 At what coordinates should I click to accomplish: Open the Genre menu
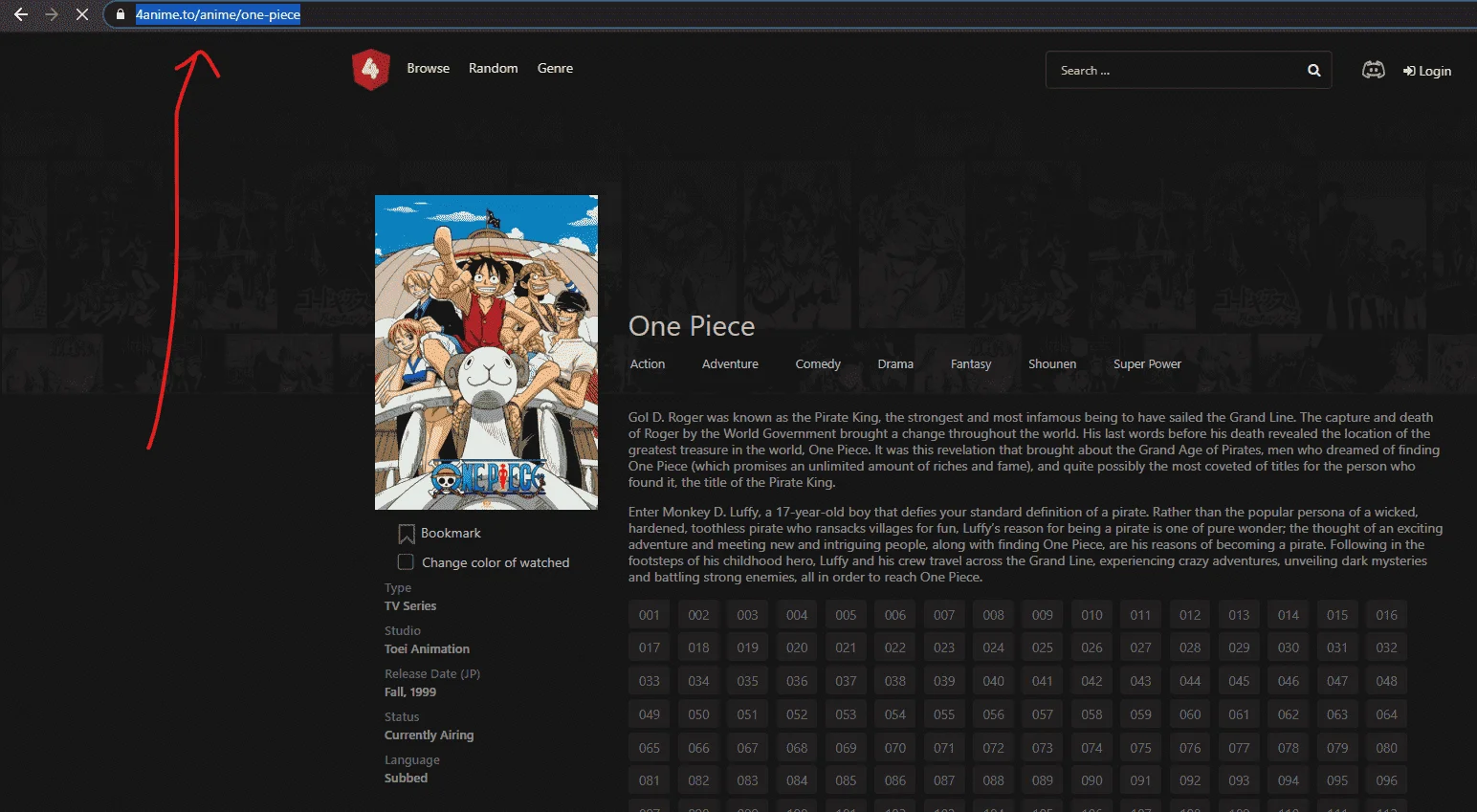tap(555, 68)
